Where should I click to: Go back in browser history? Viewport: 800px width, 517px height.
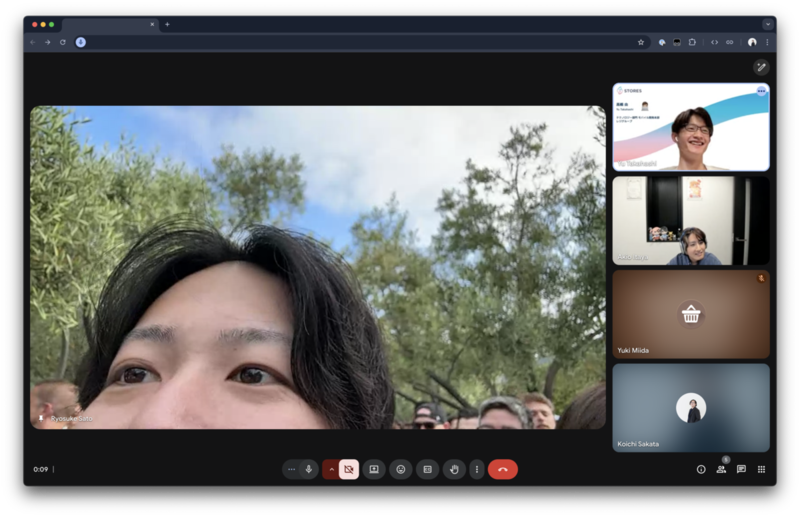pos(33,42)
